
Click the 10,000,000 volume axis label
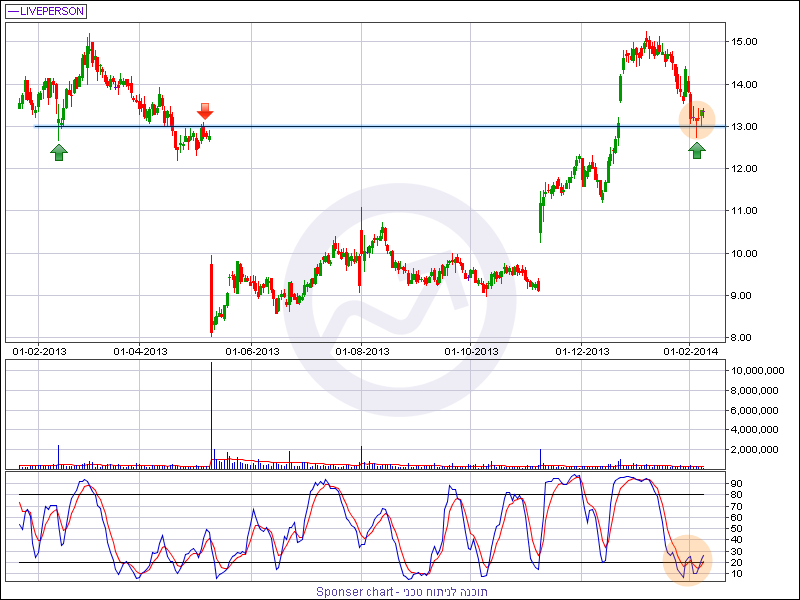click(757, 371)
